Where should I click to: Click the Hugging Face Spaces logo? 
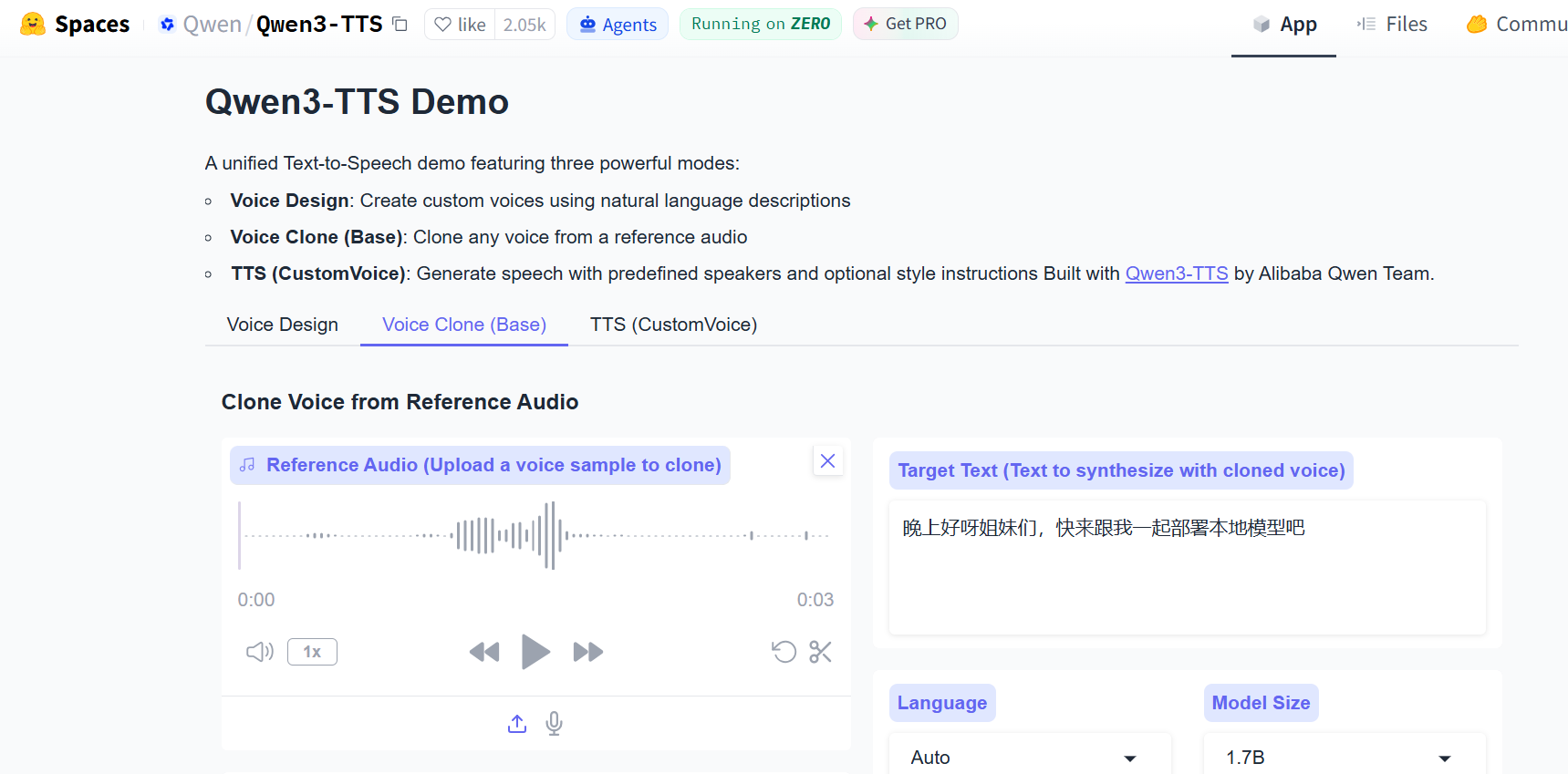tap(75, 24)
